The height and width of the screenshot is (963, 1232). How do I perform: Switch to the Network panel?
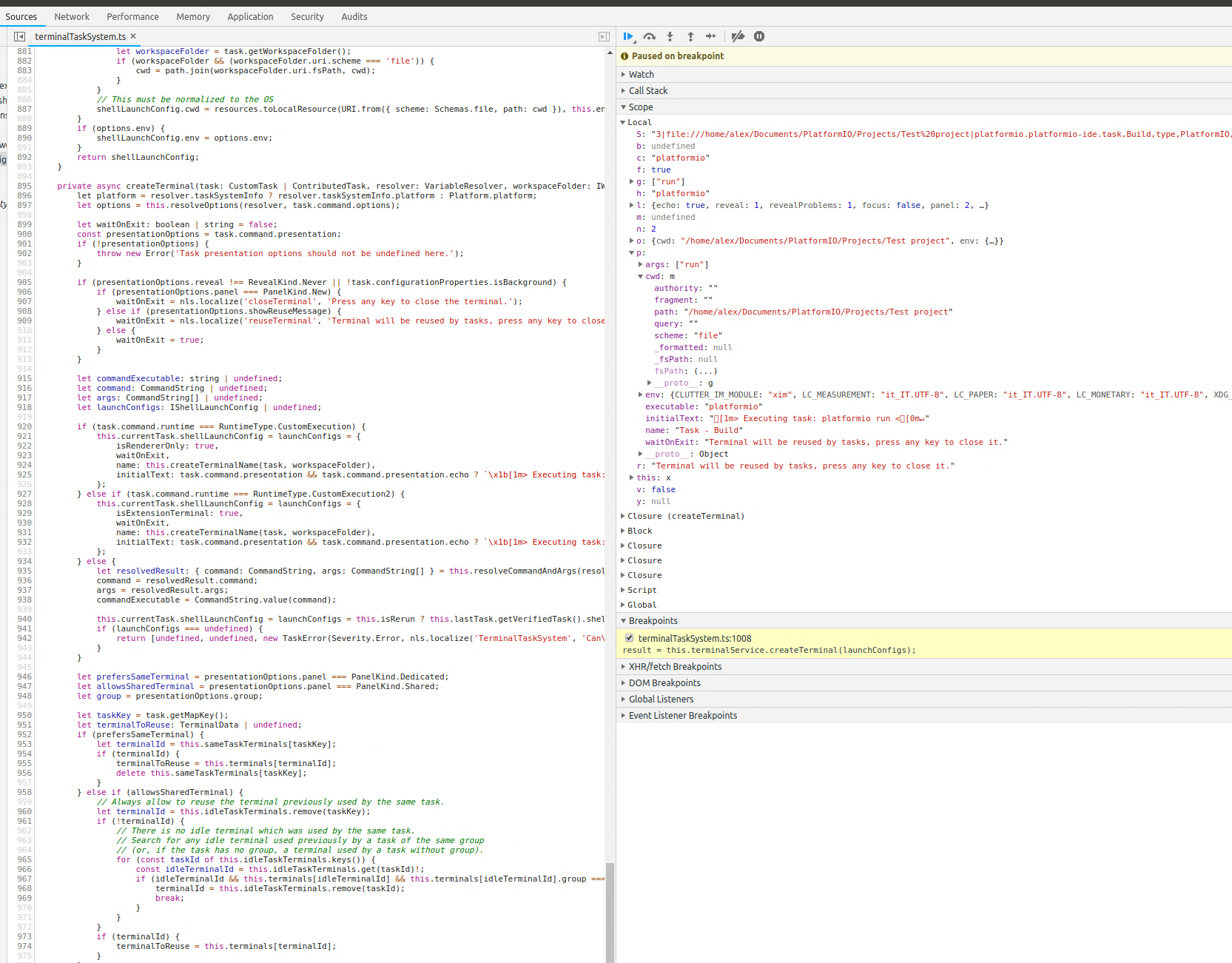pos(72,16)
